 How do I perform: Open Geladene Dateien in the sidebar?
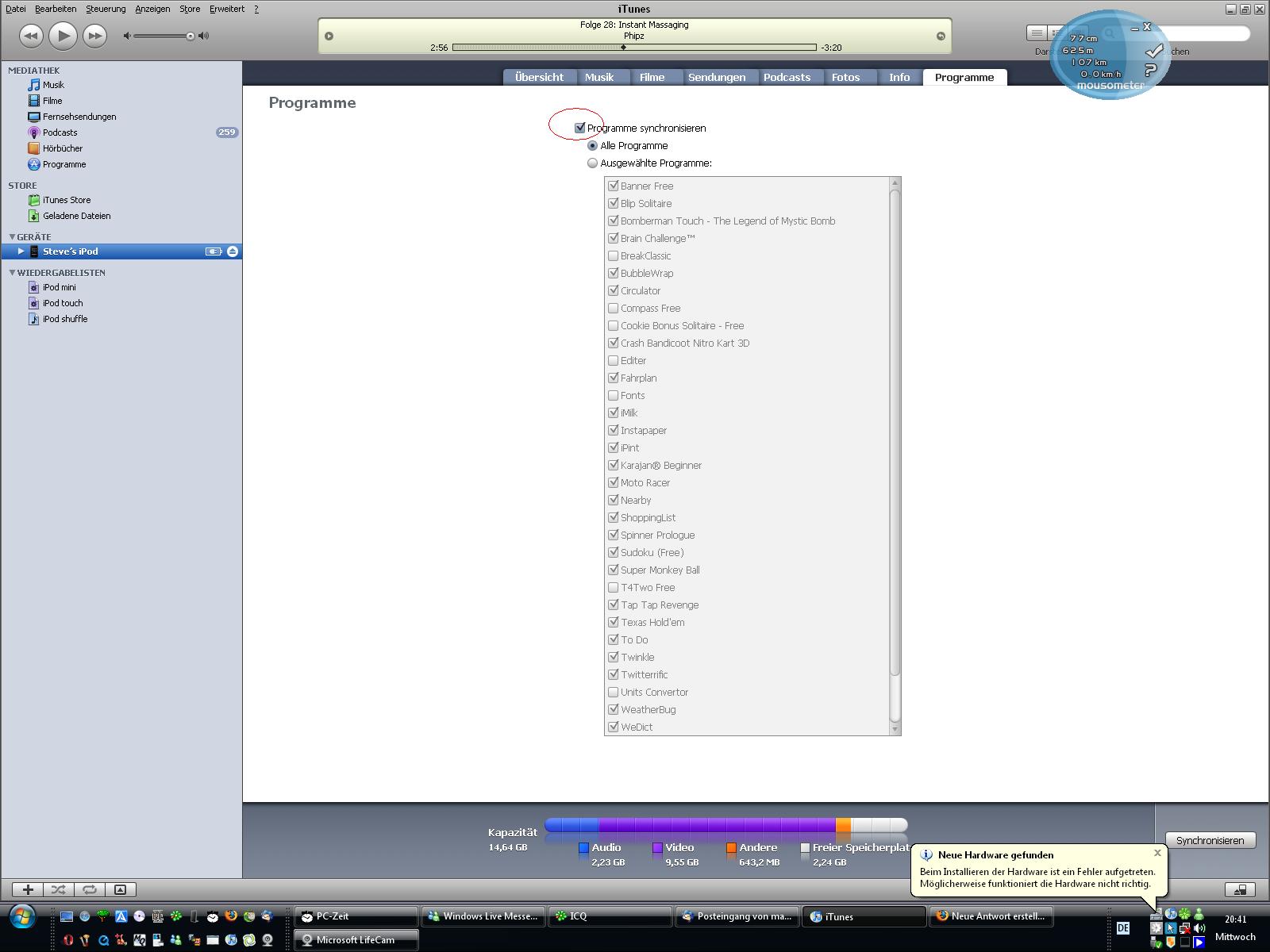(76, 216)
